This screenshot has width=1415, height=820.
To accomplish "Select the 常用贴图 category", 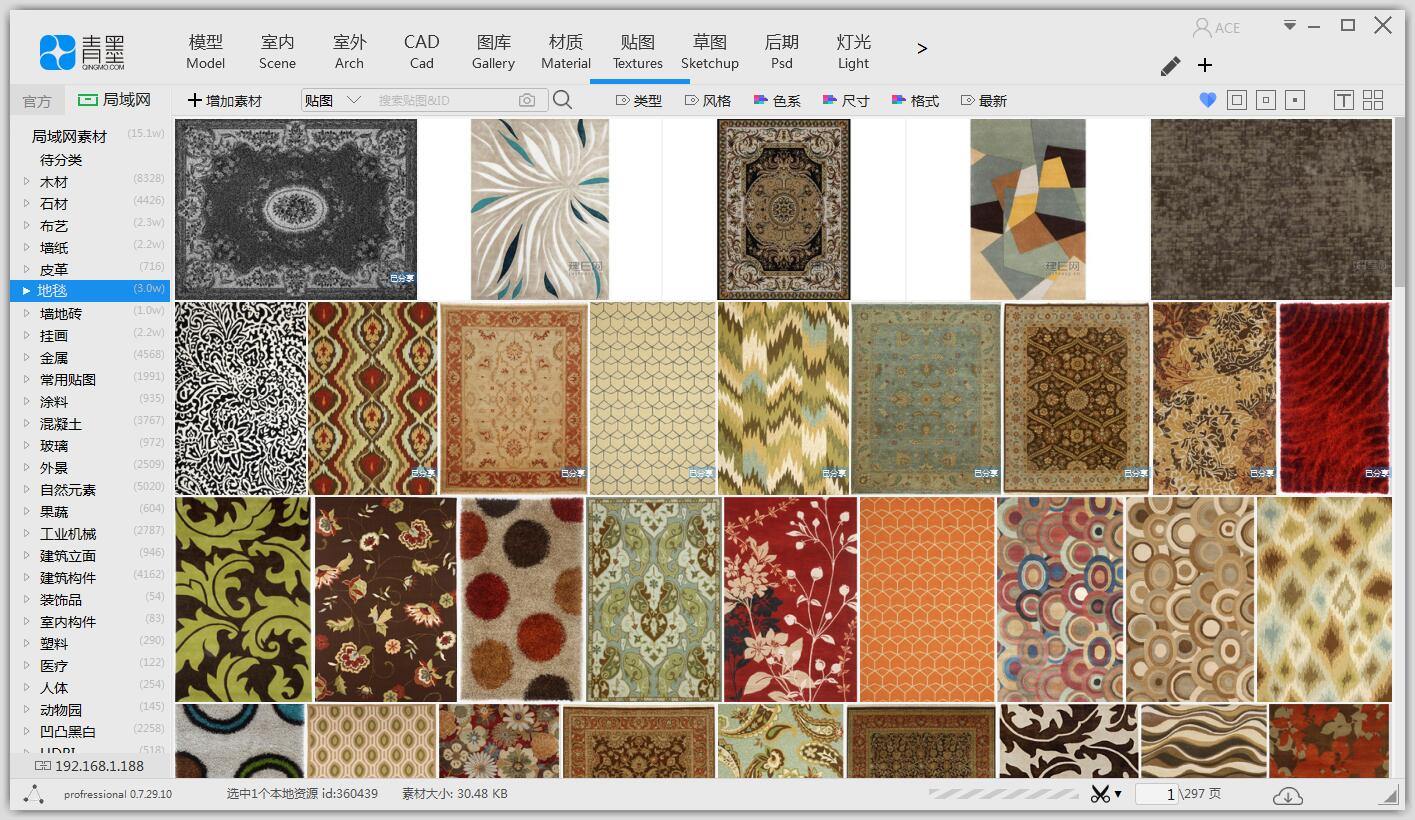I will (x=68, y=380).
